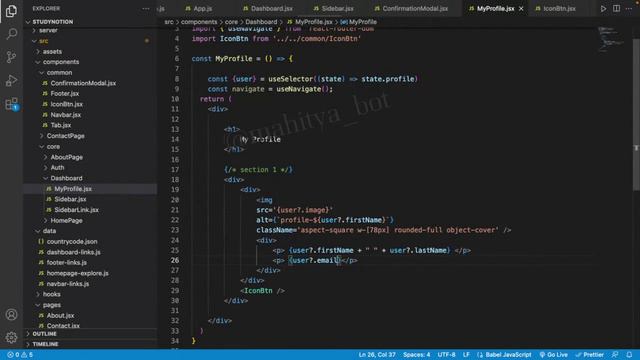The width and height of the screenshot is (640, 360).
Task: Collapse the Dashboard folder
Action: (x=66, y=178)
